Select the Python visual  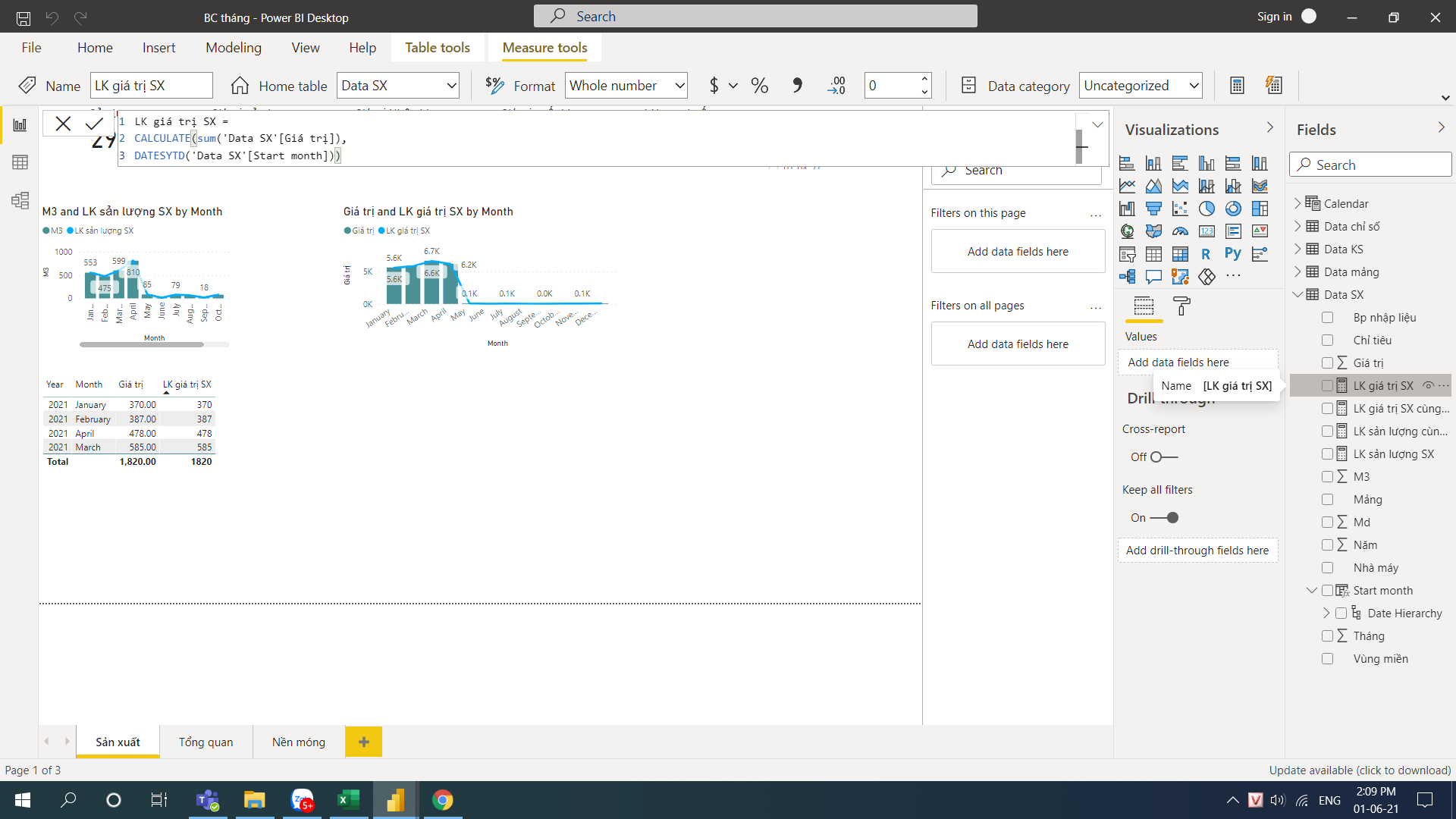tap(1233, 254)
